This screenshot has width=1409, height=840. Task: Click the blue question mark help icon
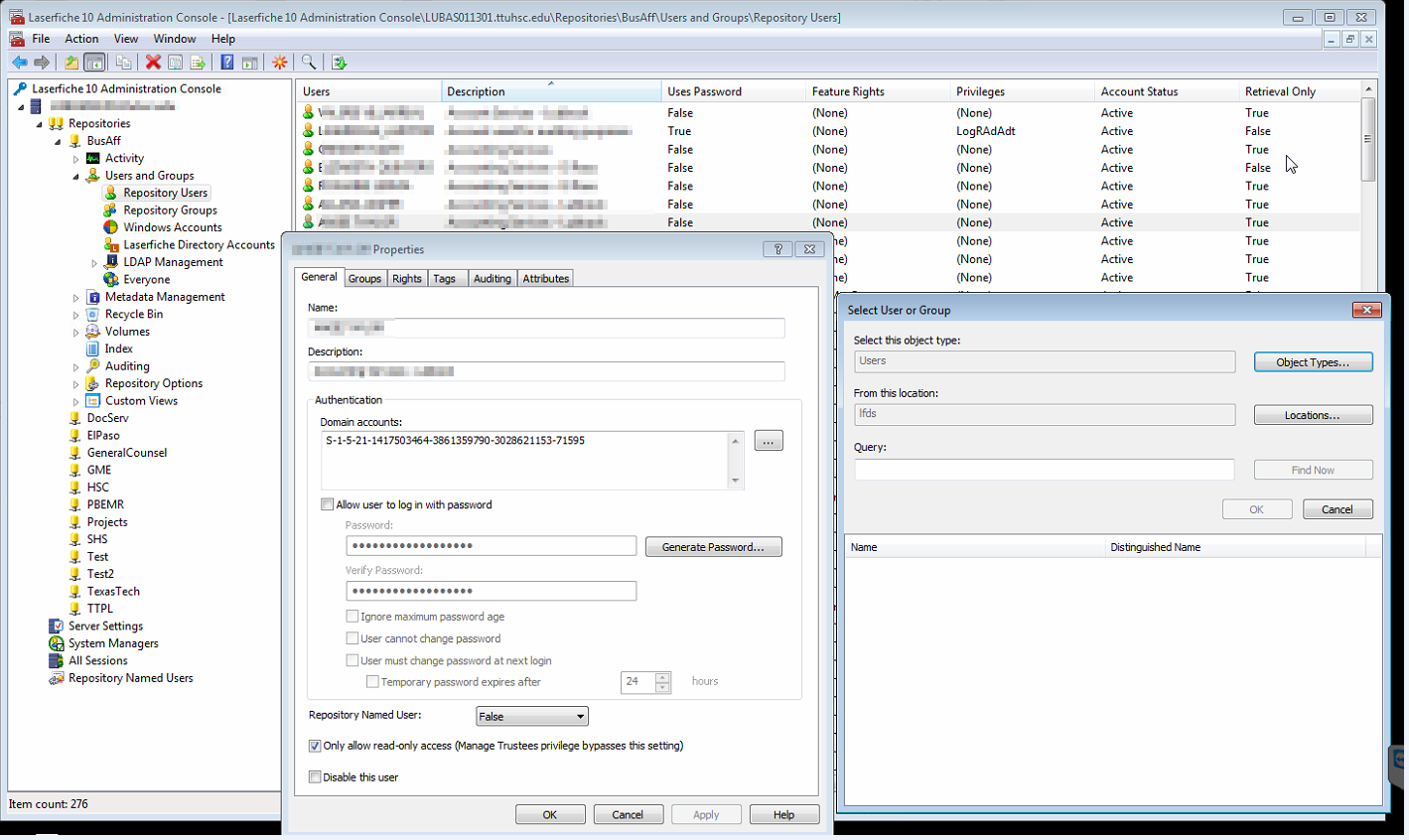click(227, 63)
